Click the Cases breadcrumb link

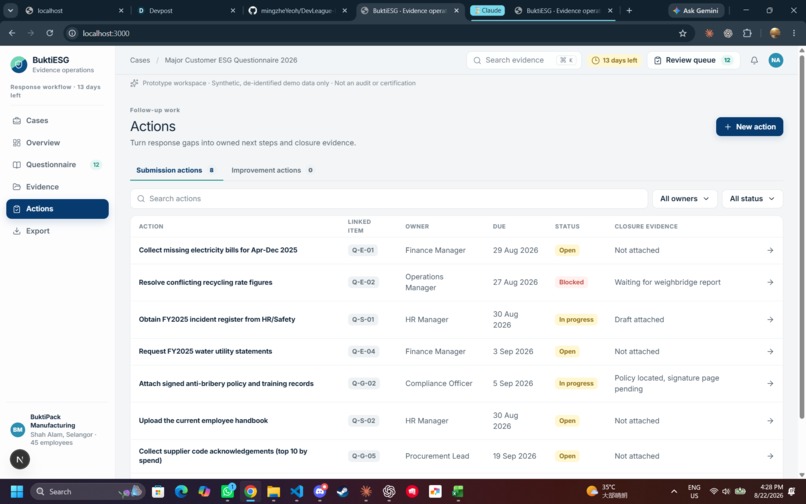[140, 60]
